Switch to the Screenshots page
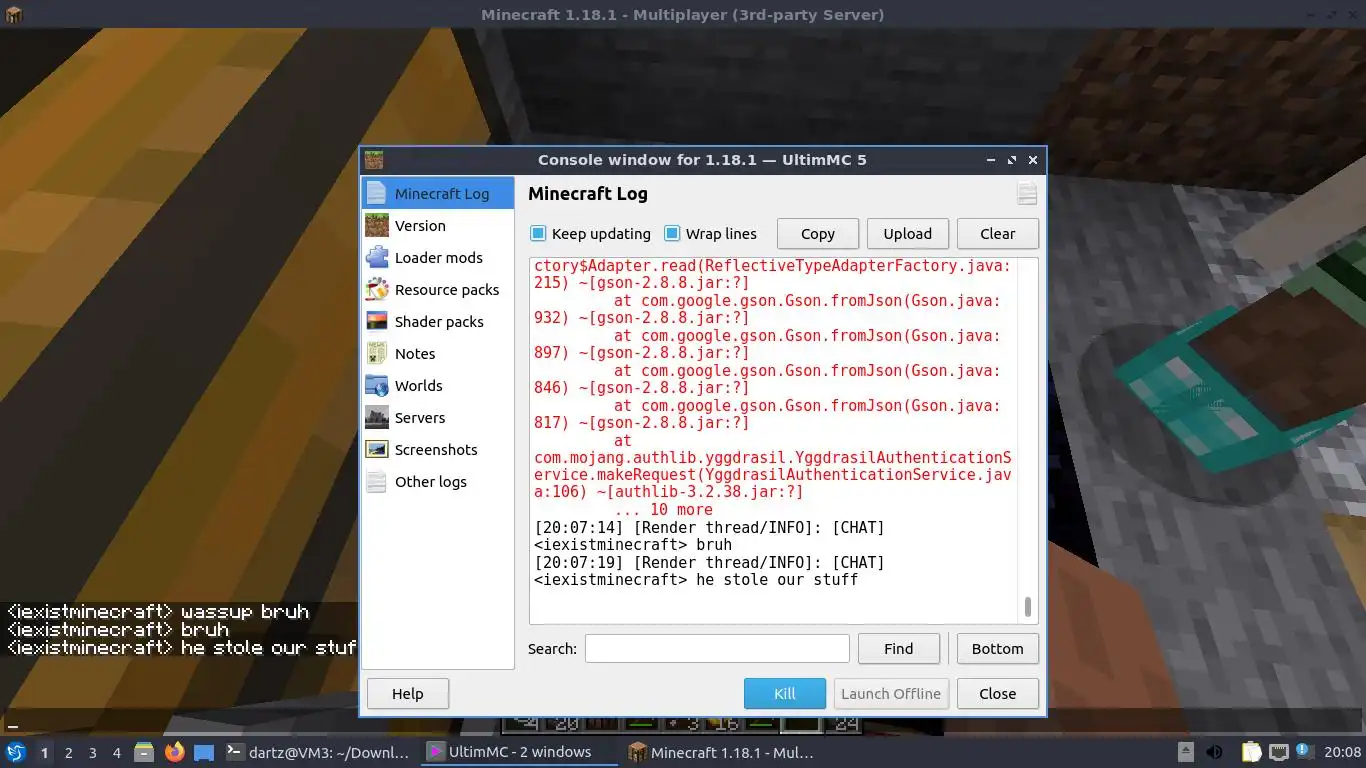 [438, 449]
